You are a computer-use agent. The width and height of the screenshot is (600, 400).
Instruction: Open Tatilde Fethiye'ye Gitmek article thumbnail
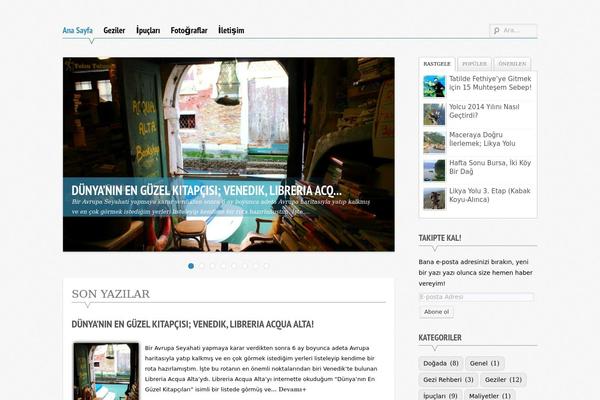434,86
